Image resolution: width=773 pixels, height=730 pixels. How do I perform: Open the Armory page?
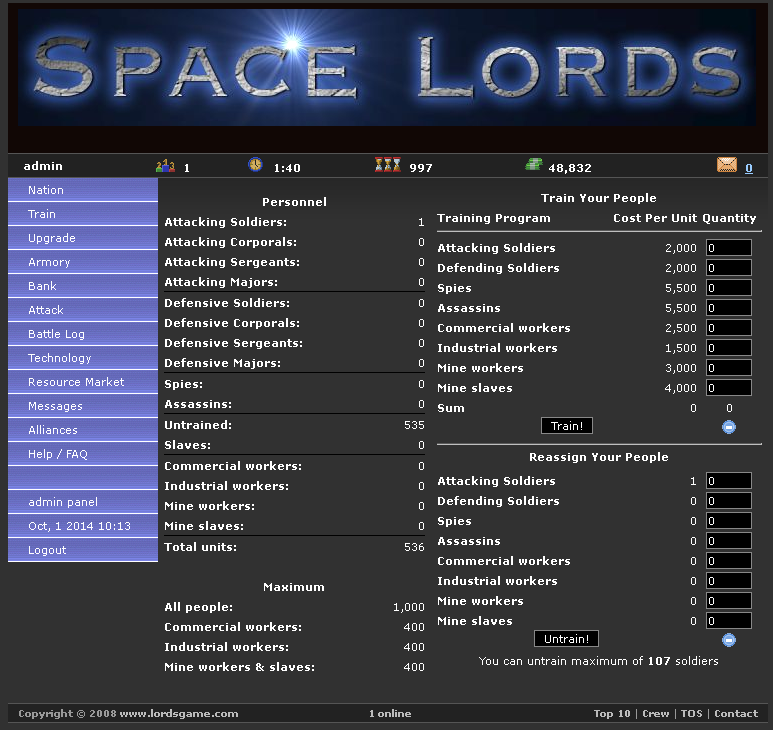click(83, 262)
